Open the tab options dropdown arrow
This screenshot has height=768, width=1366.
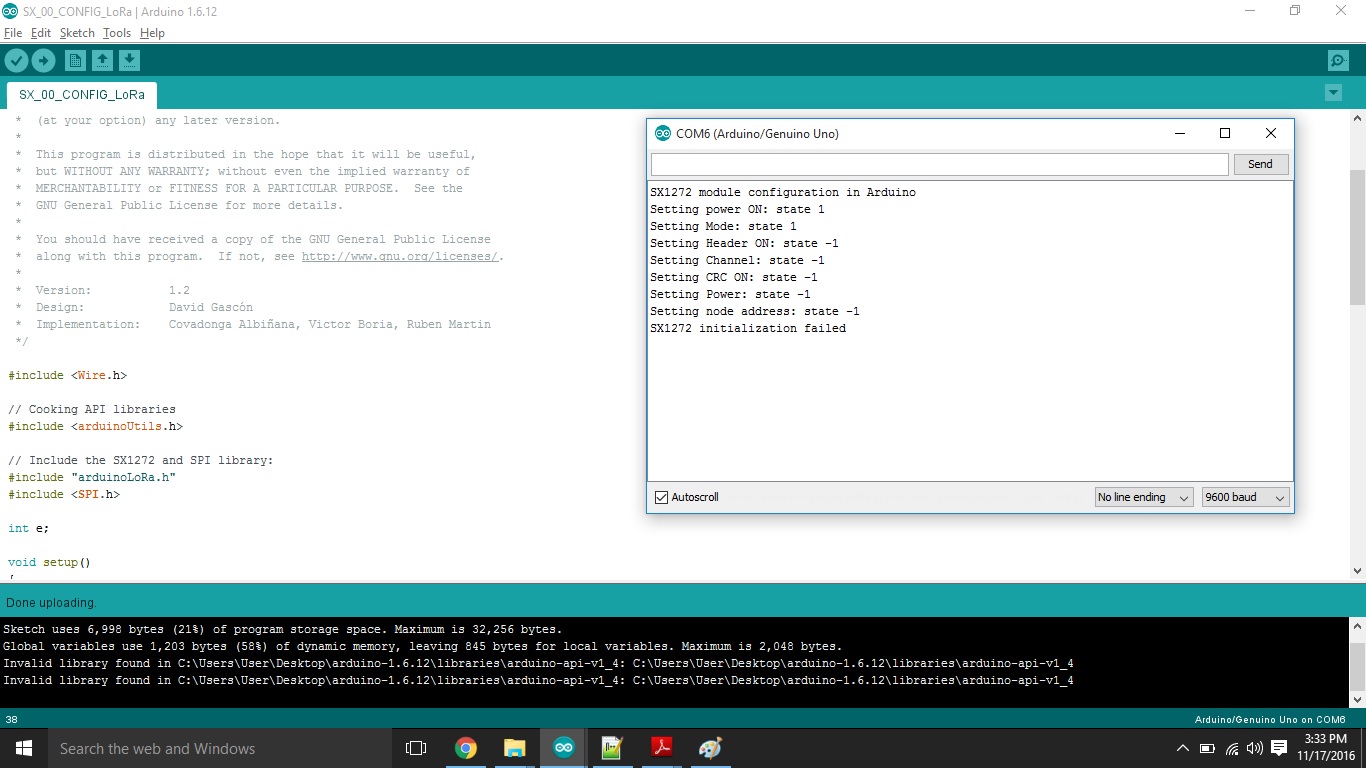click(1332, 93)
